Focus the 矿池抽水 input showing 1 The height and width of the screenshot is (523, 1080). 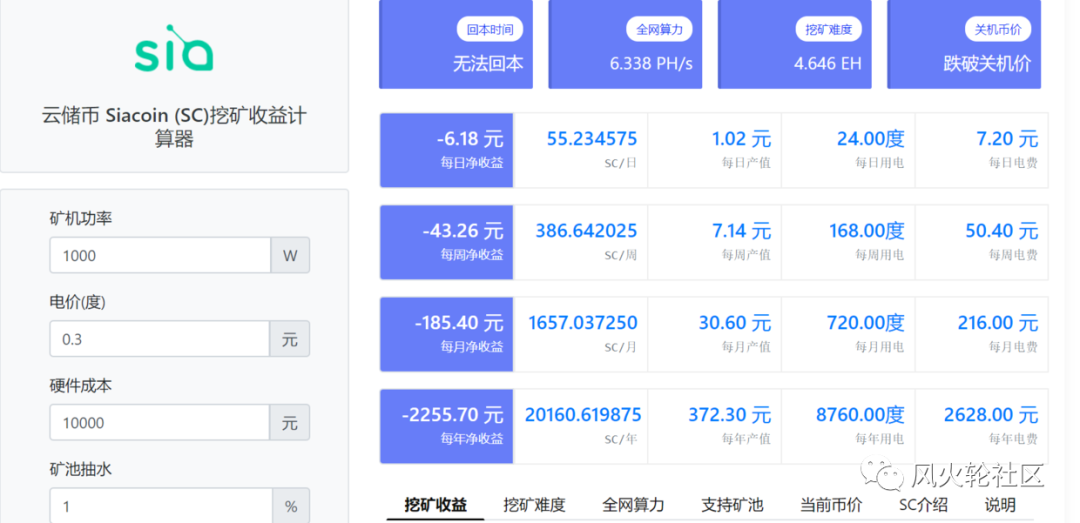[161, 506]
